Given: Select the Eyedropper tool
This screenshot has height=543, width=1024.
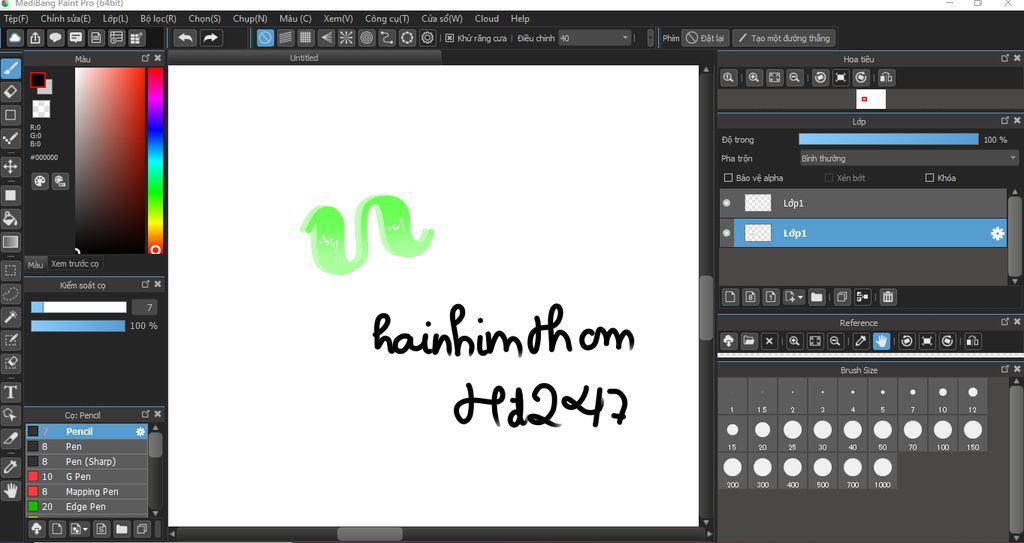Looking at the screenshot, I should pyautogui.click(x=10, y=467).
